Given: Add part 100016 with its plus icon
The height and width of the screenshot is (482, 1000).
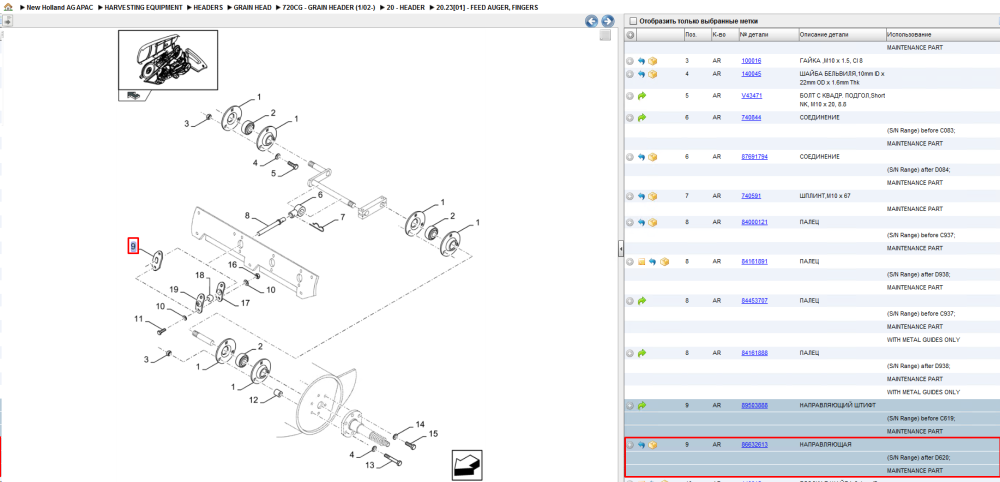Looking at the screenshot, I should pyautogui.click(x=630, y=61).
